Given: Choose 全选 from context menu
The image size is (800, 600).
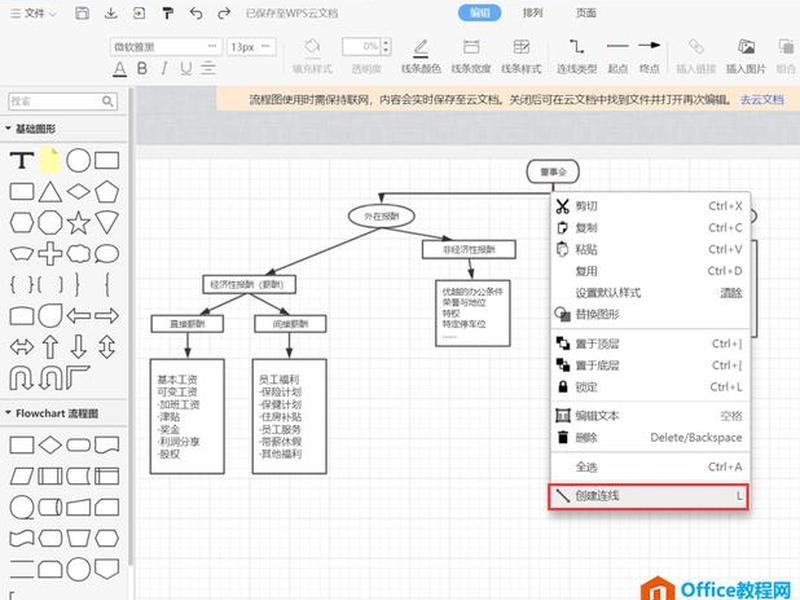Looking at the screenshot, I should [x=649, y=467].
